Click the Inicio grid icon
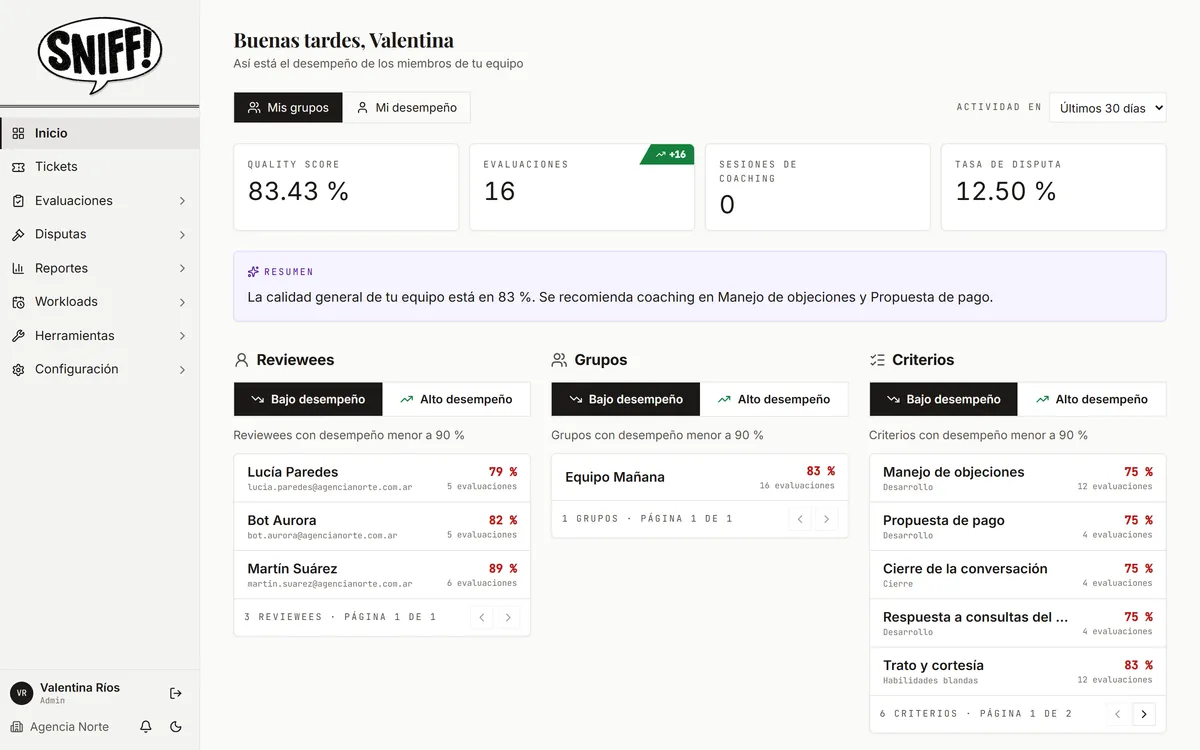This screenshot has width=1200, height=750. point(18,133)
